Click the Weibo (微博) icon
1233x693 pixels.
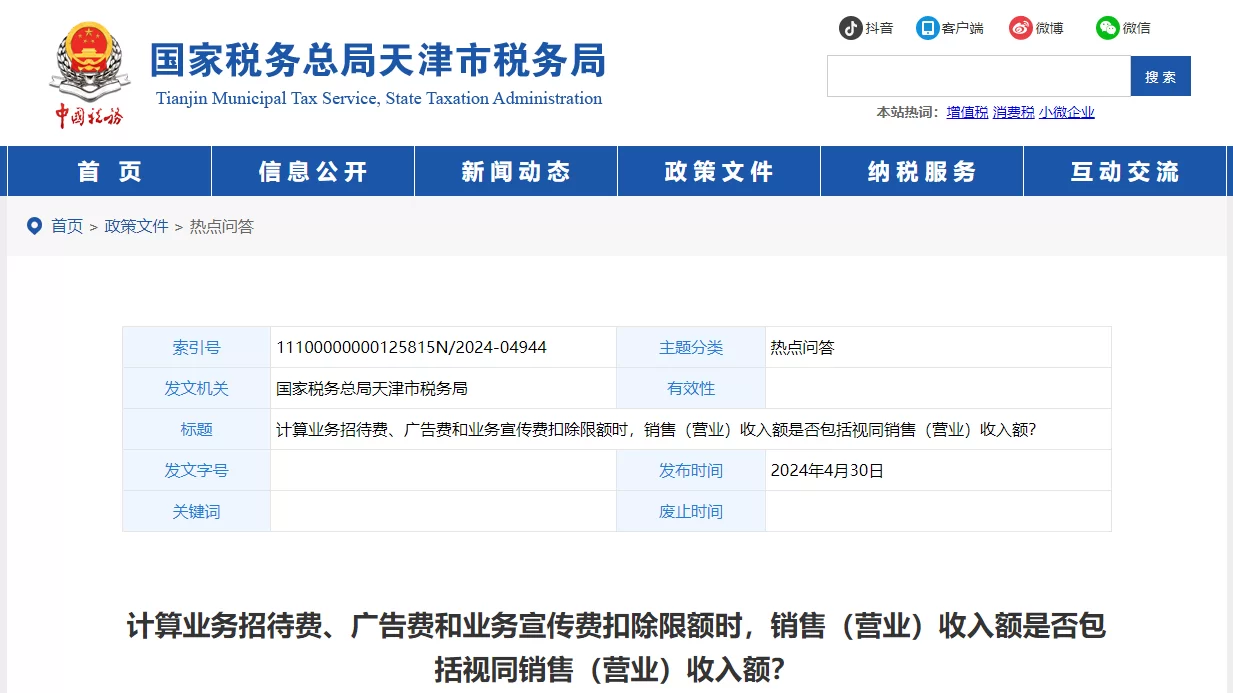1020,28
